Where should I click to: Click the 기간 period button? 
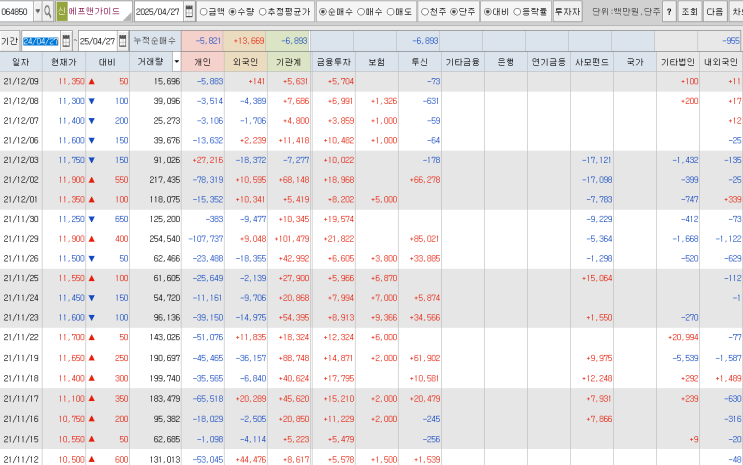point(9,41)
